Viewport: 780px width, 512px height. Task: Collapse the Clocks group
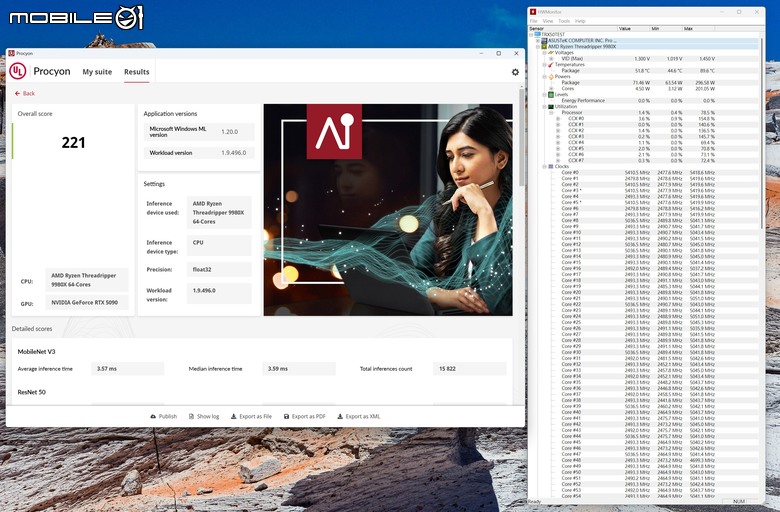click(x=544, y=166)
